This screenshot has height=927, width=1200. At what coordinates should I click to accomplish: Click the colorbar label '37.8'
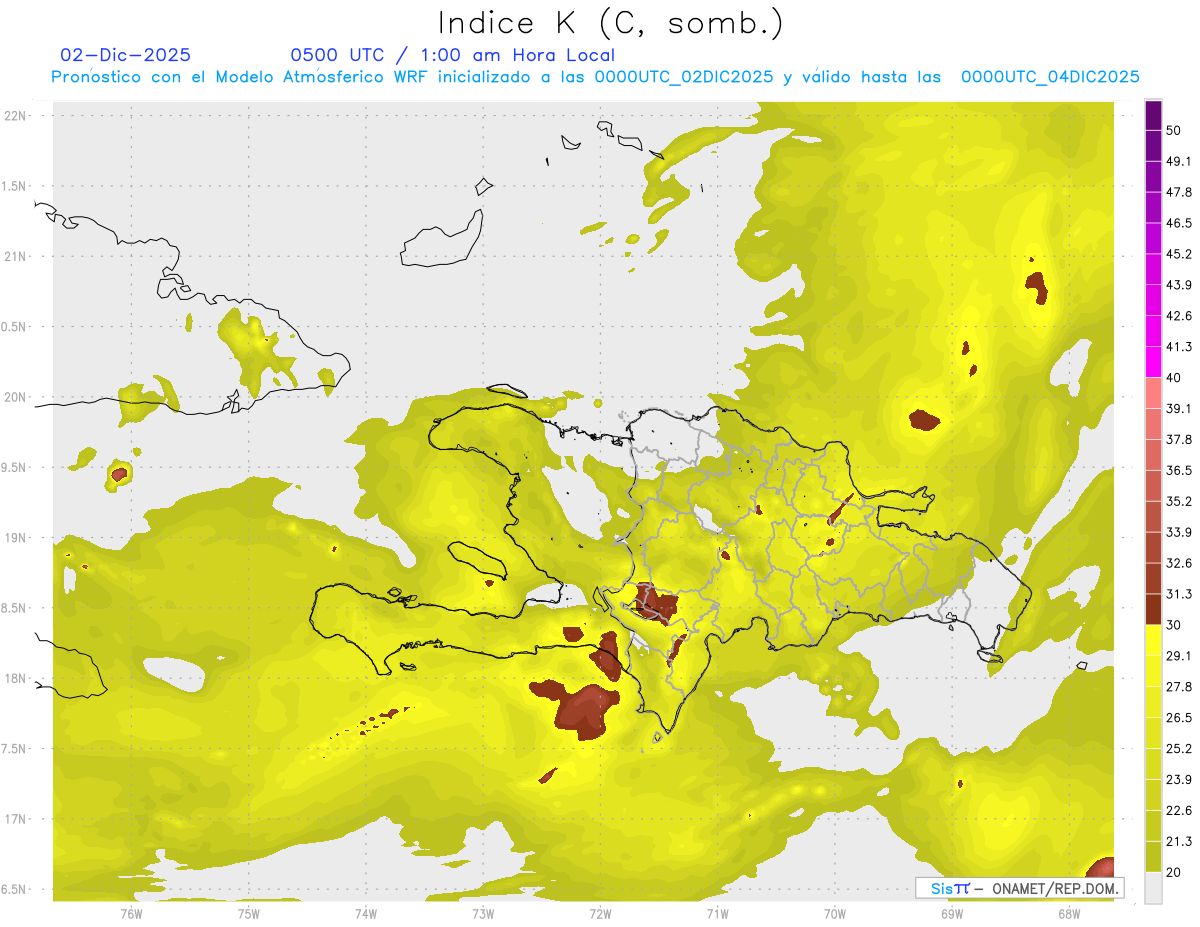(x=1179, y=439)
